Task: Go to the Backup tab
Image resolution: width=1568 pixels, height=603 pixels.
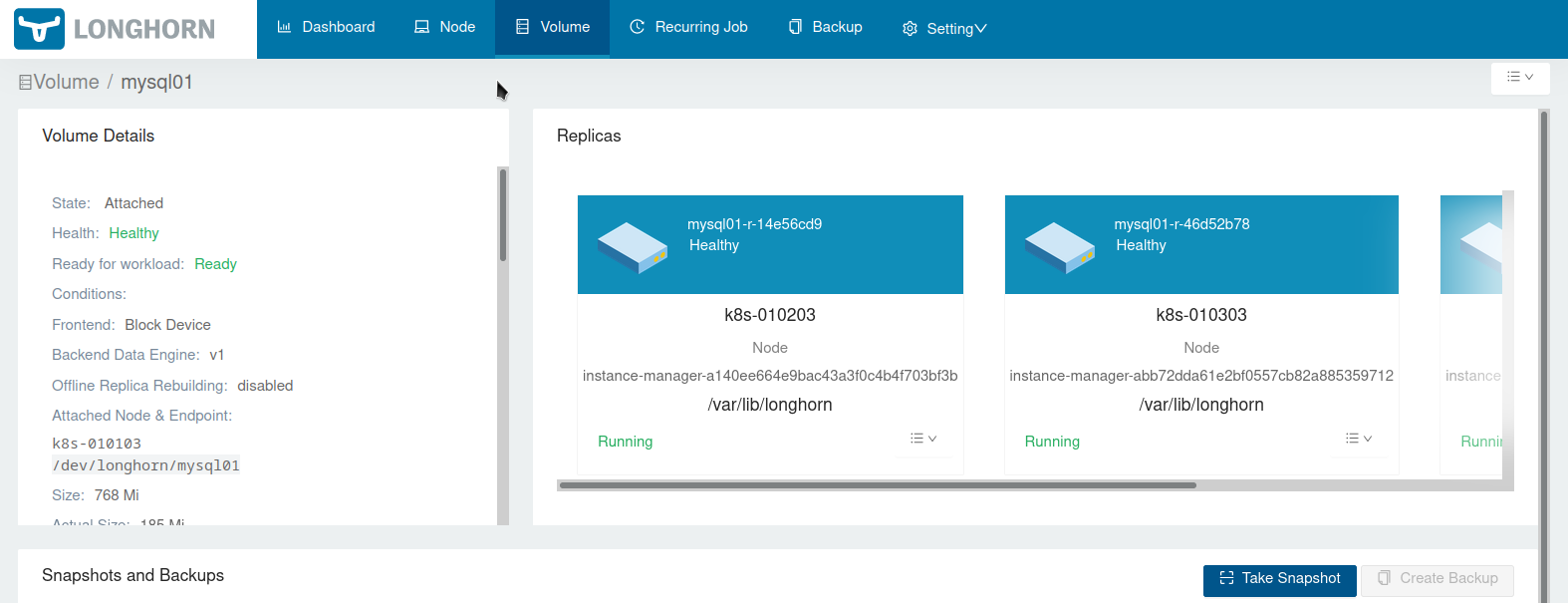Action: click(825, 28)
